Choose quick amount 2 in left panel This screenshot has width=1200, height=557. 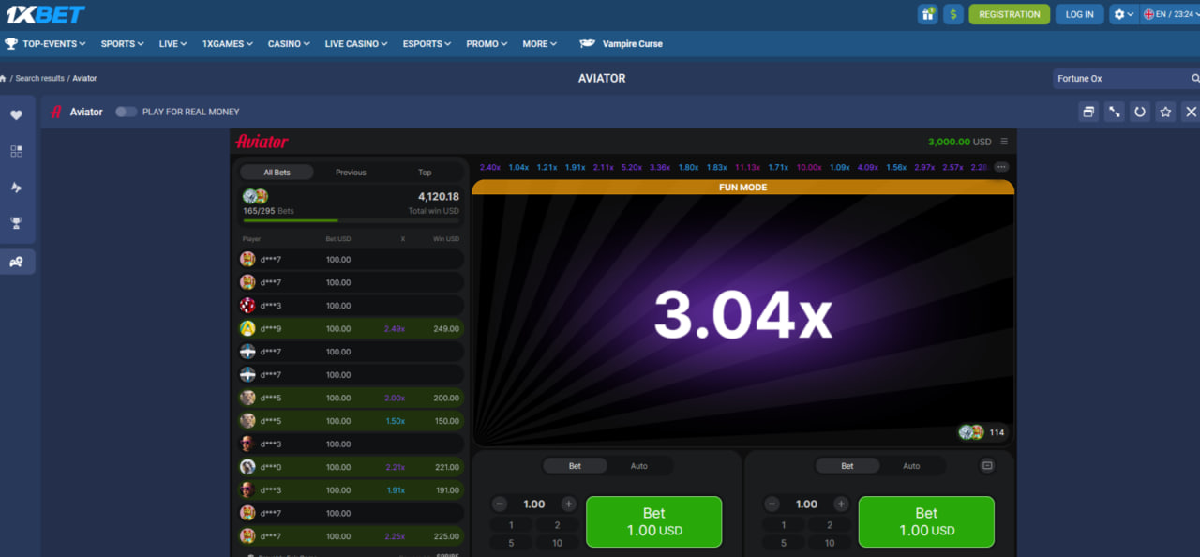(x=557, y=525)
